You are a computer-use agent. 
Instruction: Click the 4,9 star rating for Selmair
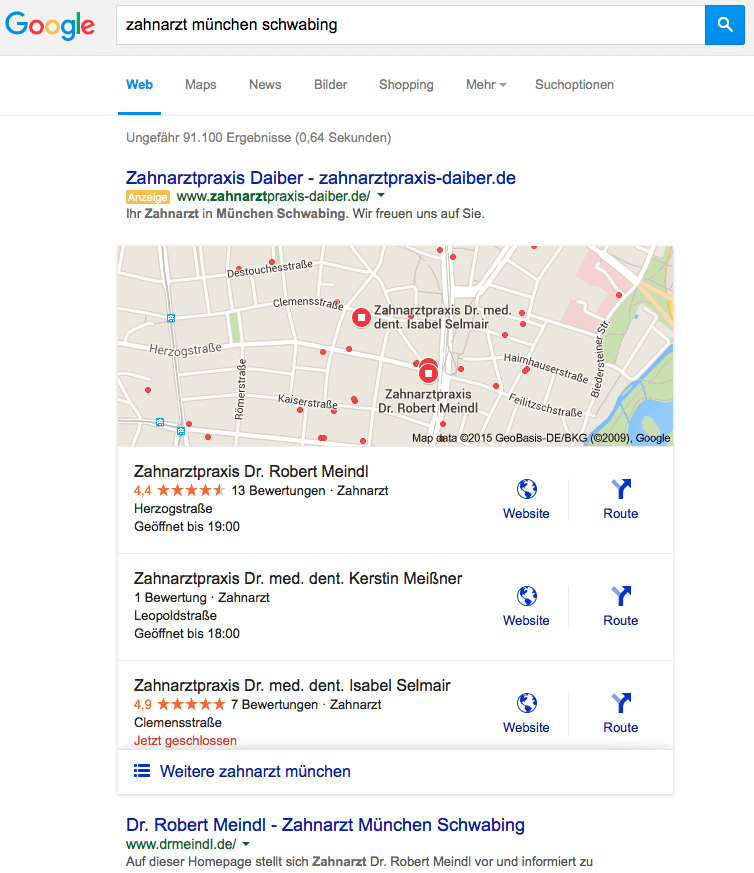[x=179, y=704]
